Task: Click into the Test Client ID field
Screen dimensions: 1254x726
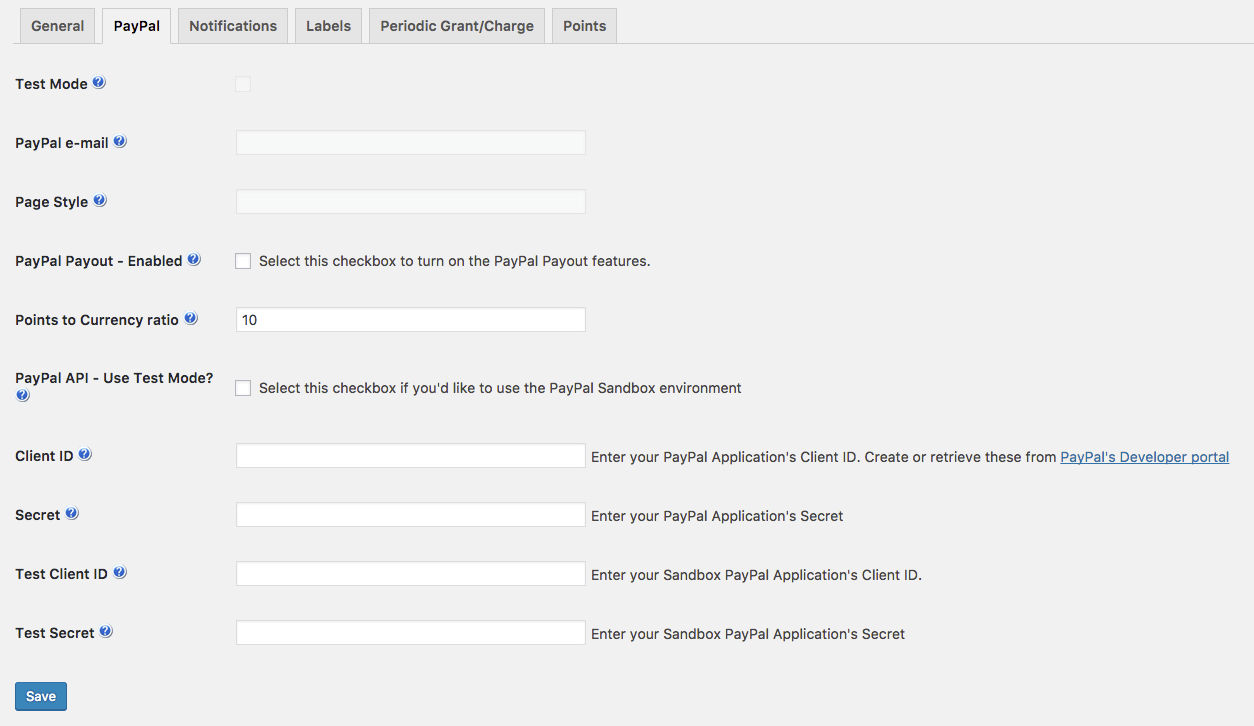Action: tap(410, 574)
